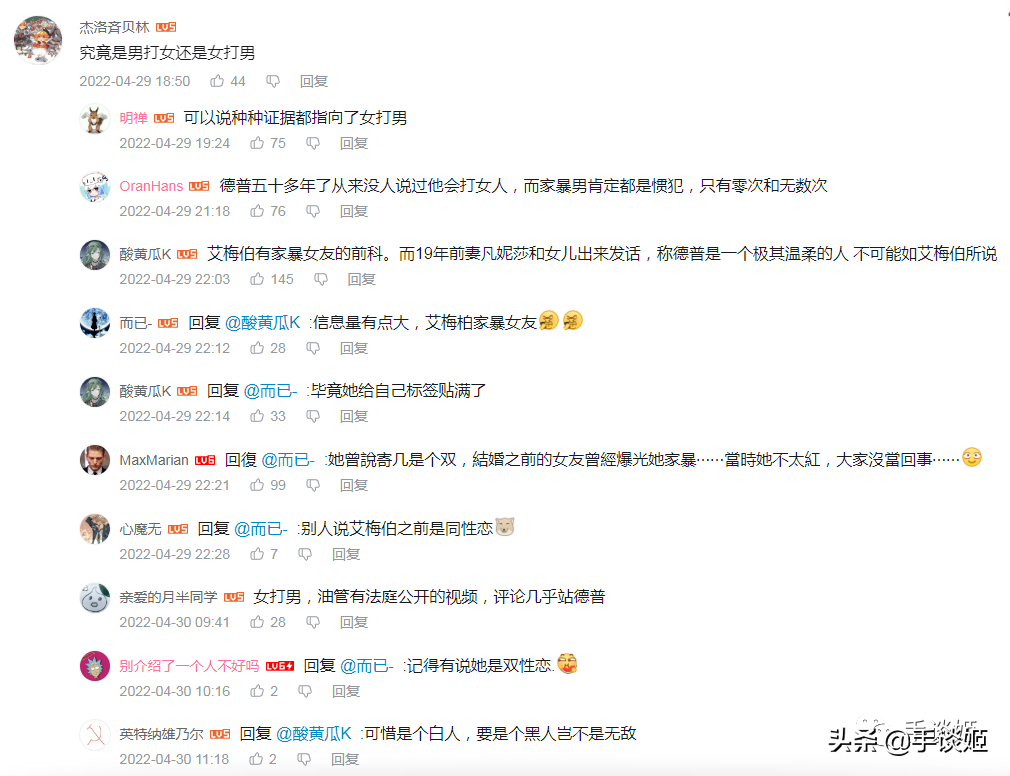Click 回复 under 英特纳雄乃尔's comment
Image resolution: width=1010 pixels, height=776 pixels.
(345, 759)
